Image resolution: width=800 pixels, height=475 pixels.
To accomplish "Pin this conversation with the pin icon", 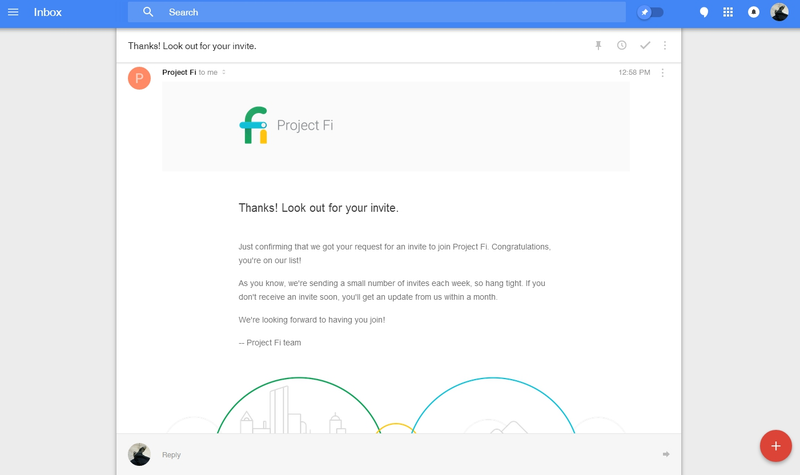I will [x=598, y=45].
